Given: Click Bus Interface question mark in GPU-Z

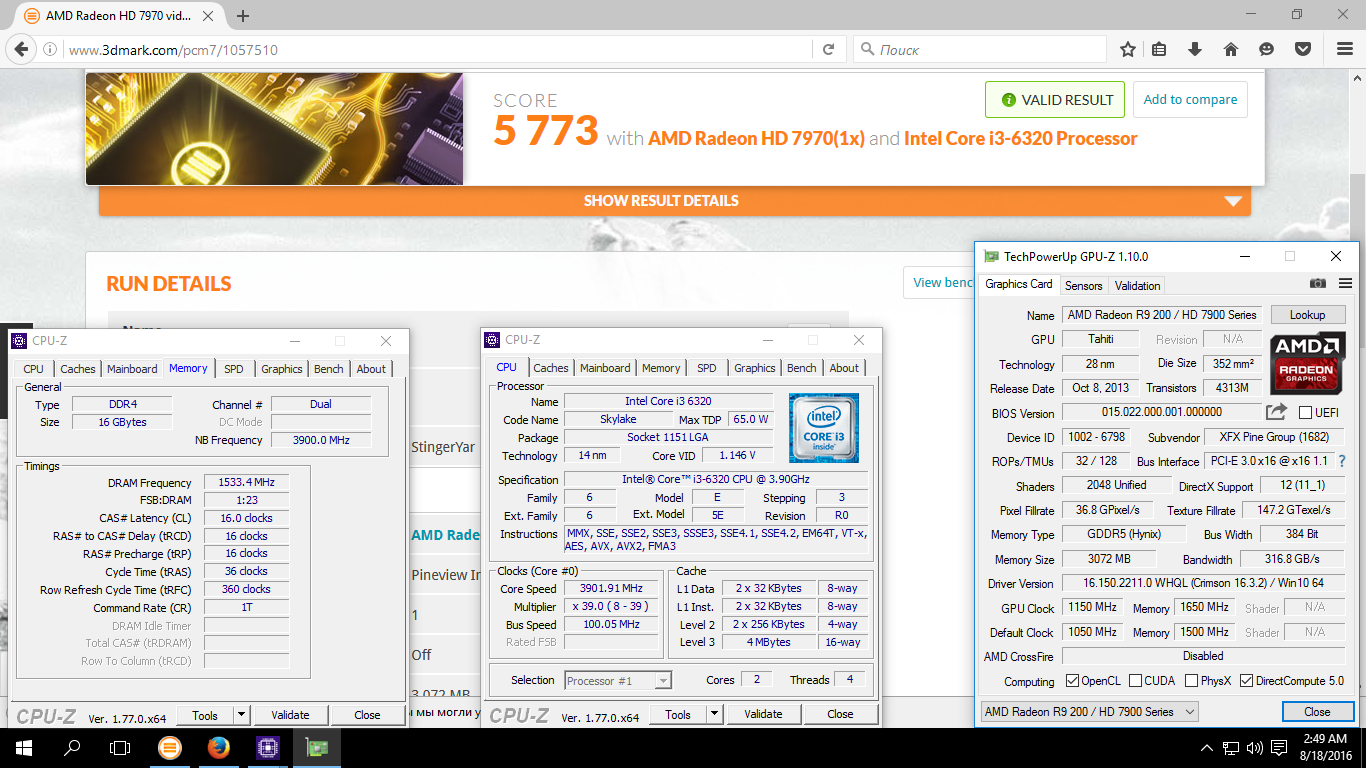Looking at the screenshot, I should point(1342,461).
